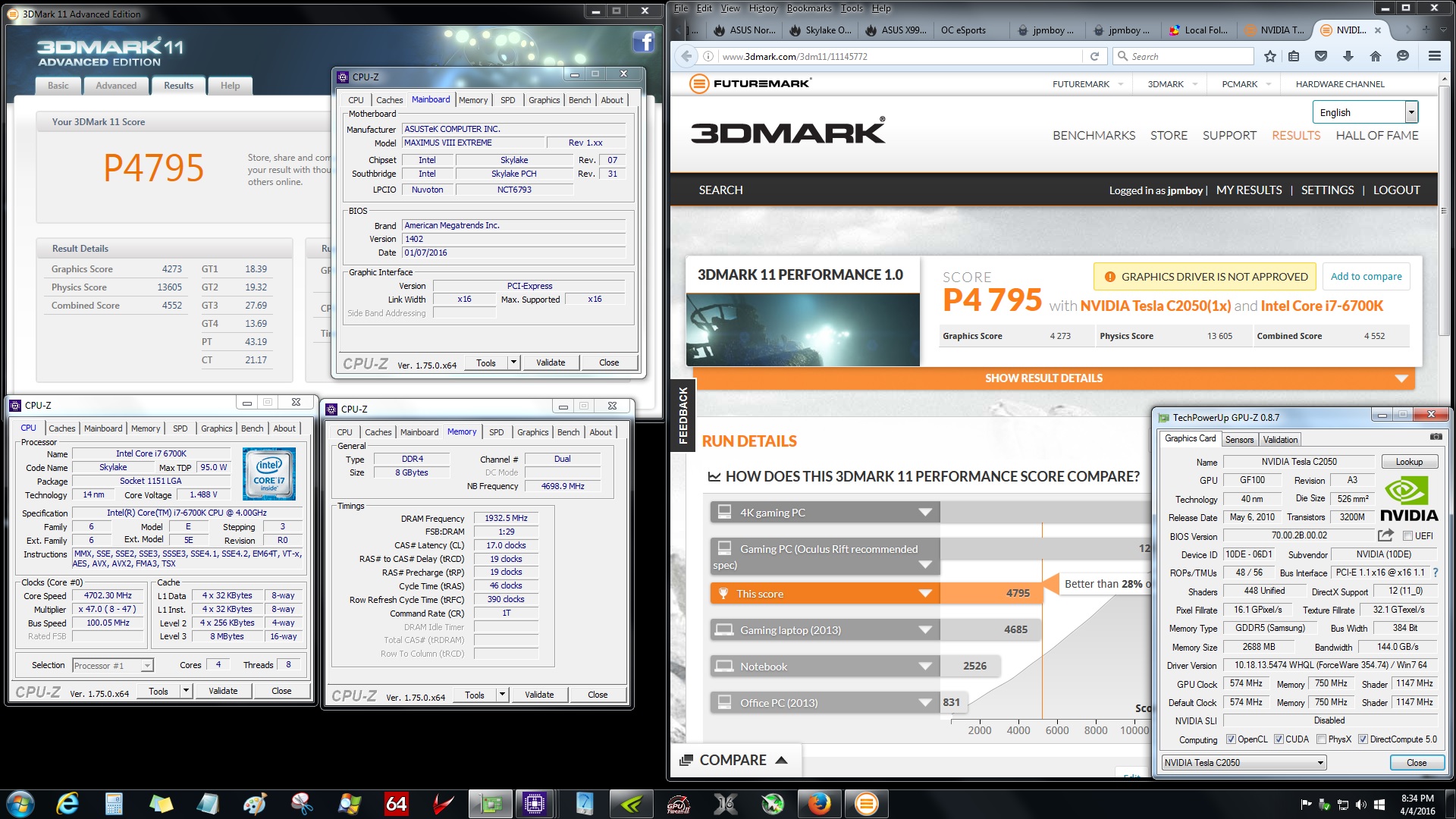
Task: Bookmark this page with the star icon
Action: (1270, 56)
